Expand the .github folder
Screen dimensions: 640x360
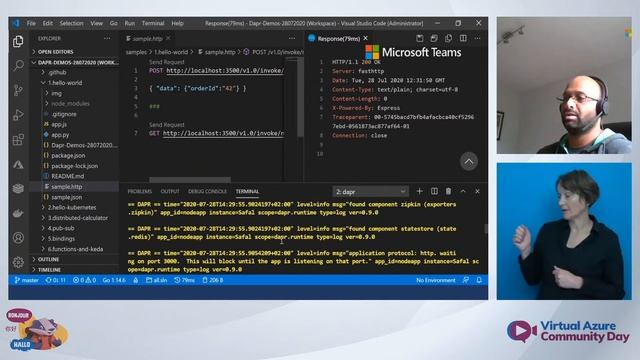[57, 73]
